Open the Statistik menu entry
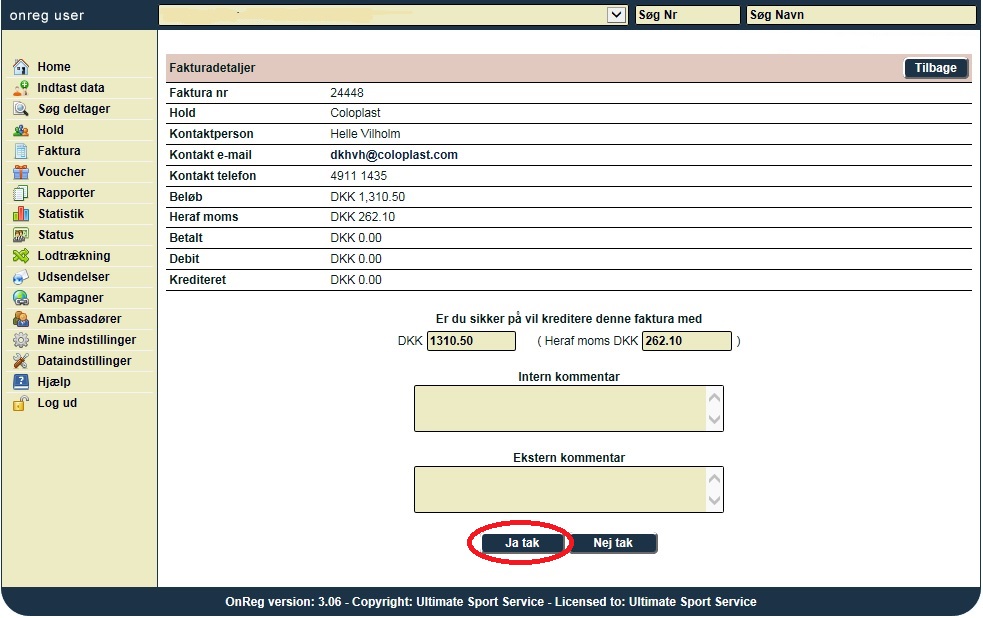Screen dimensions: 983x618 61,214
